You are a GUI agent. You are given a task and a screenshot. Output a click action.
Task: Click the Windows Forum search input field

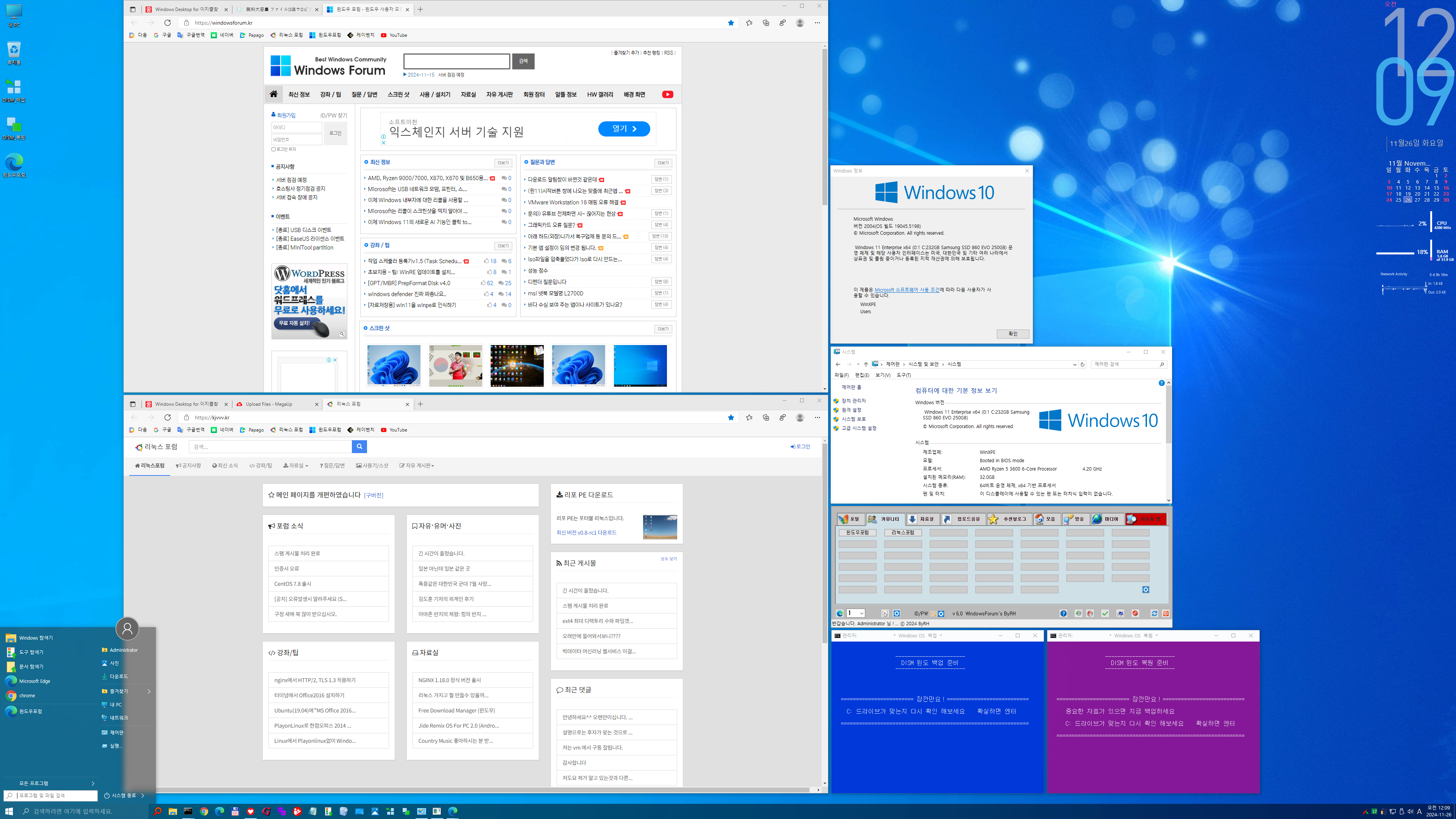click(x=457, y=61)
